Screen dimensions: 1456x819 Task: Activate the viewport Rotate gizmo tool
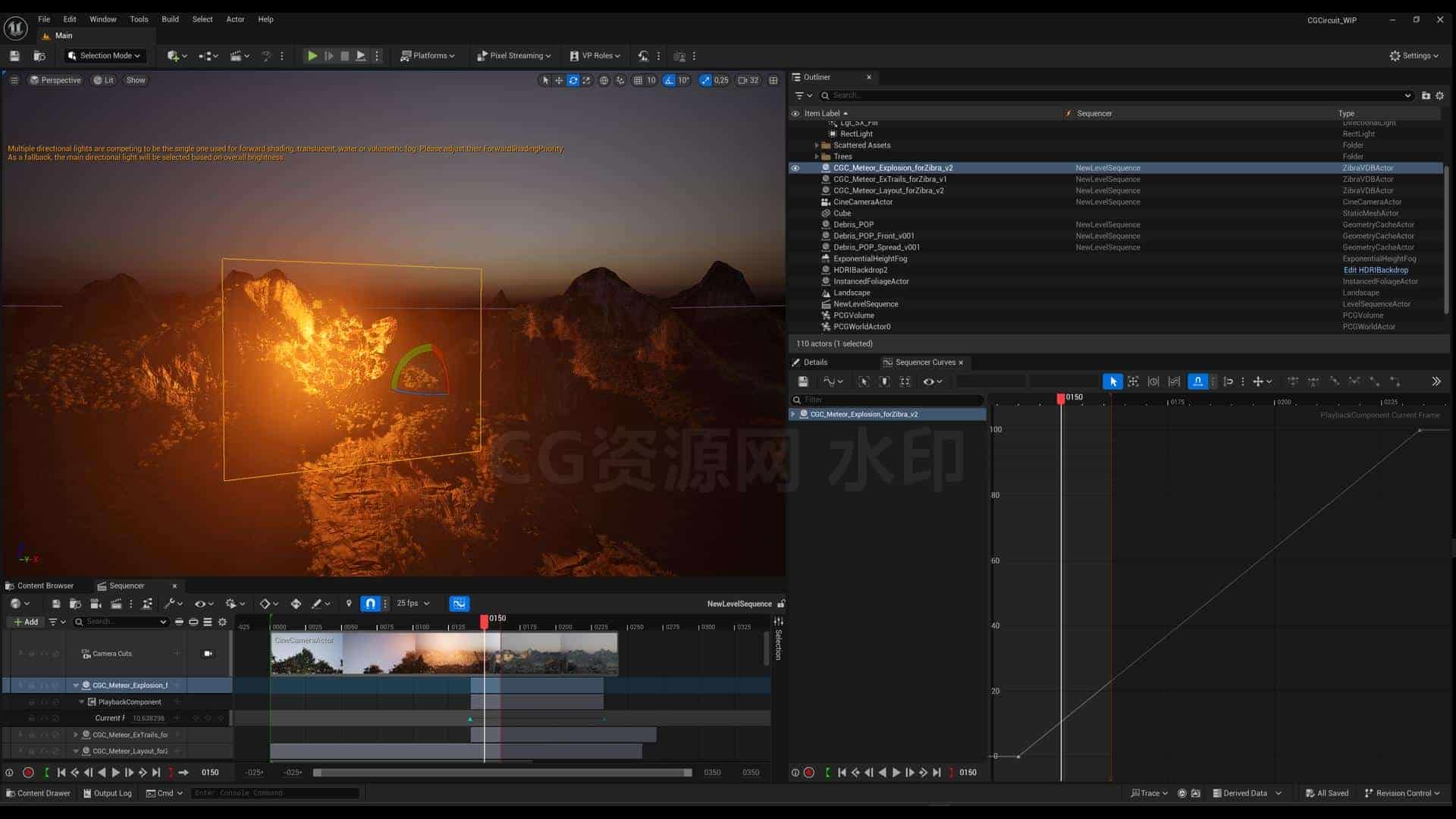click(573, 80)
